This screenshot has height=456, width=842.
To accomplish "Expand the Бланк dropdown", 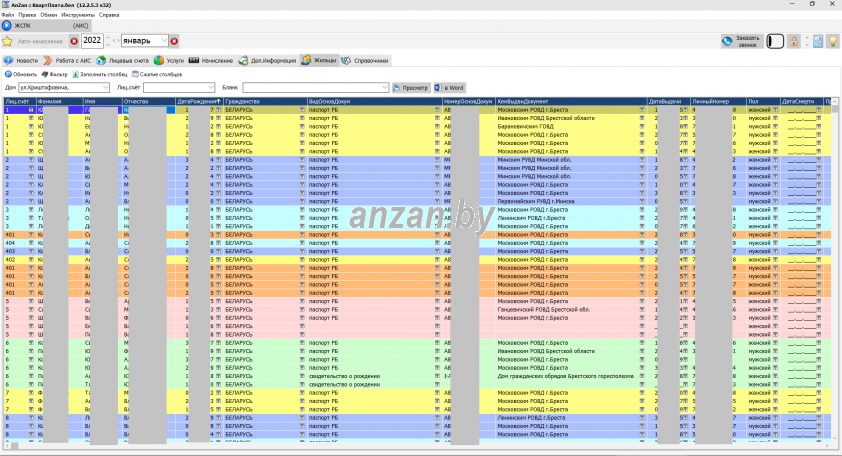I will coord(384,88).
